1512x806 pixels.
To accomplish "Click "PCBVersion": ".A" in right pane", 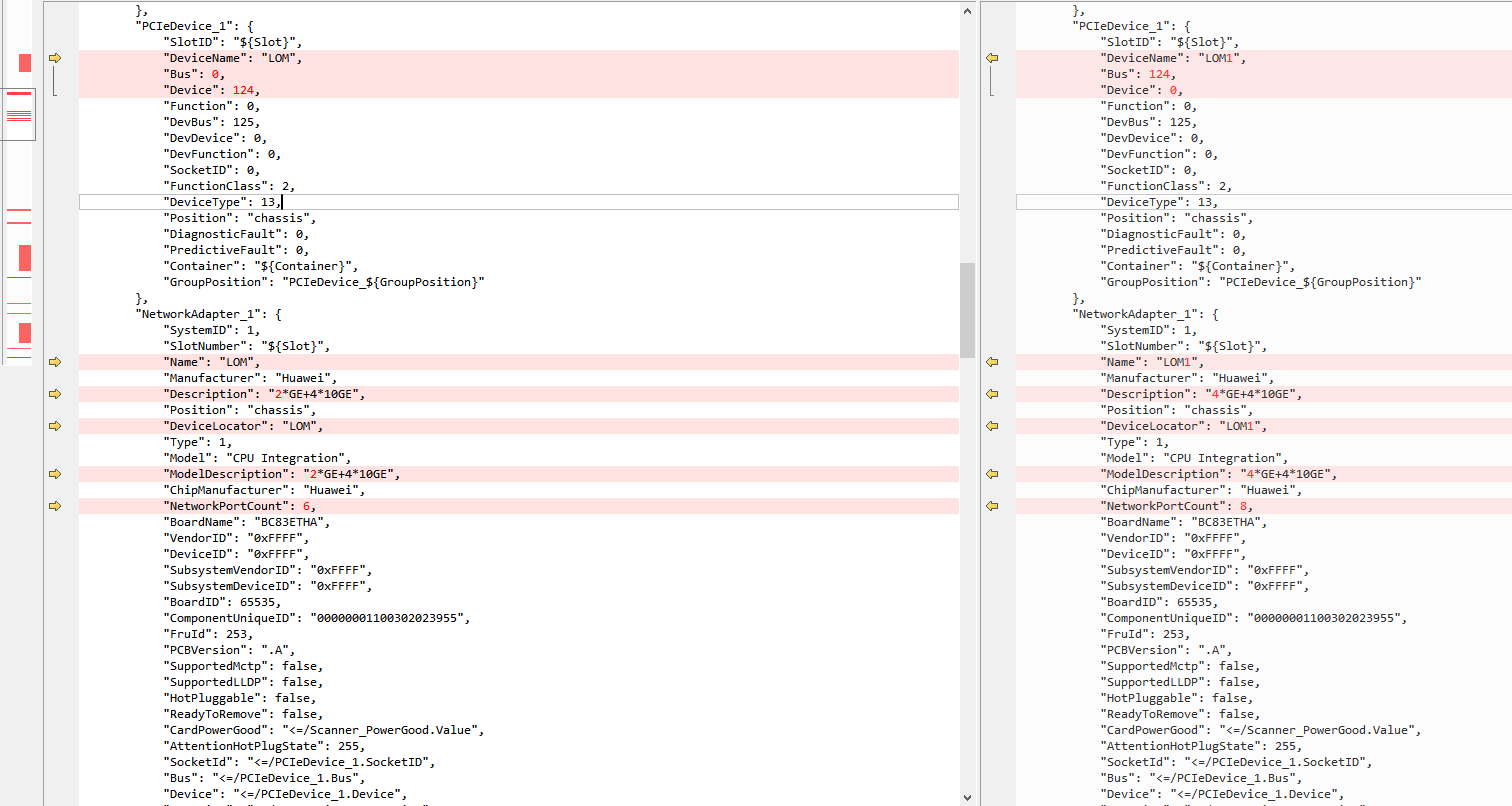I will coord(1166,650).
